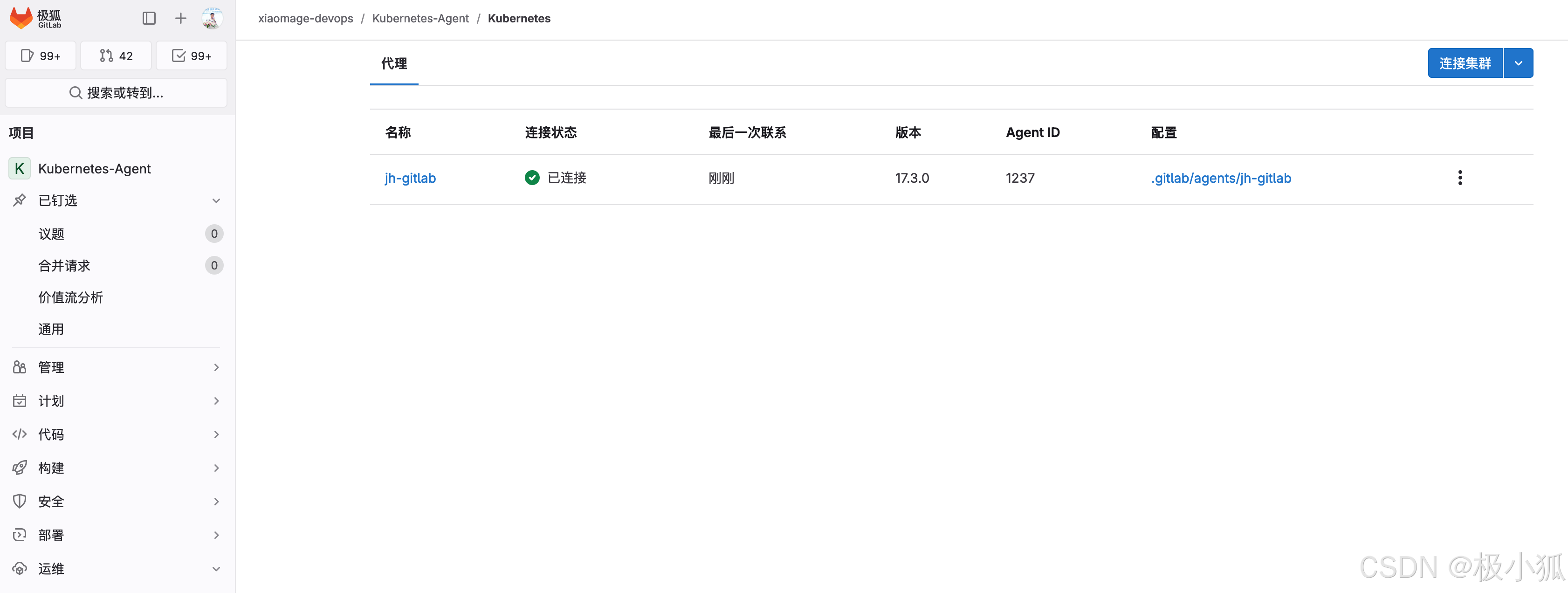This screenshot has height=593, width=1568.
Task: Go to xiaomage-devops breadcrumb
Action: click(306, 18)
